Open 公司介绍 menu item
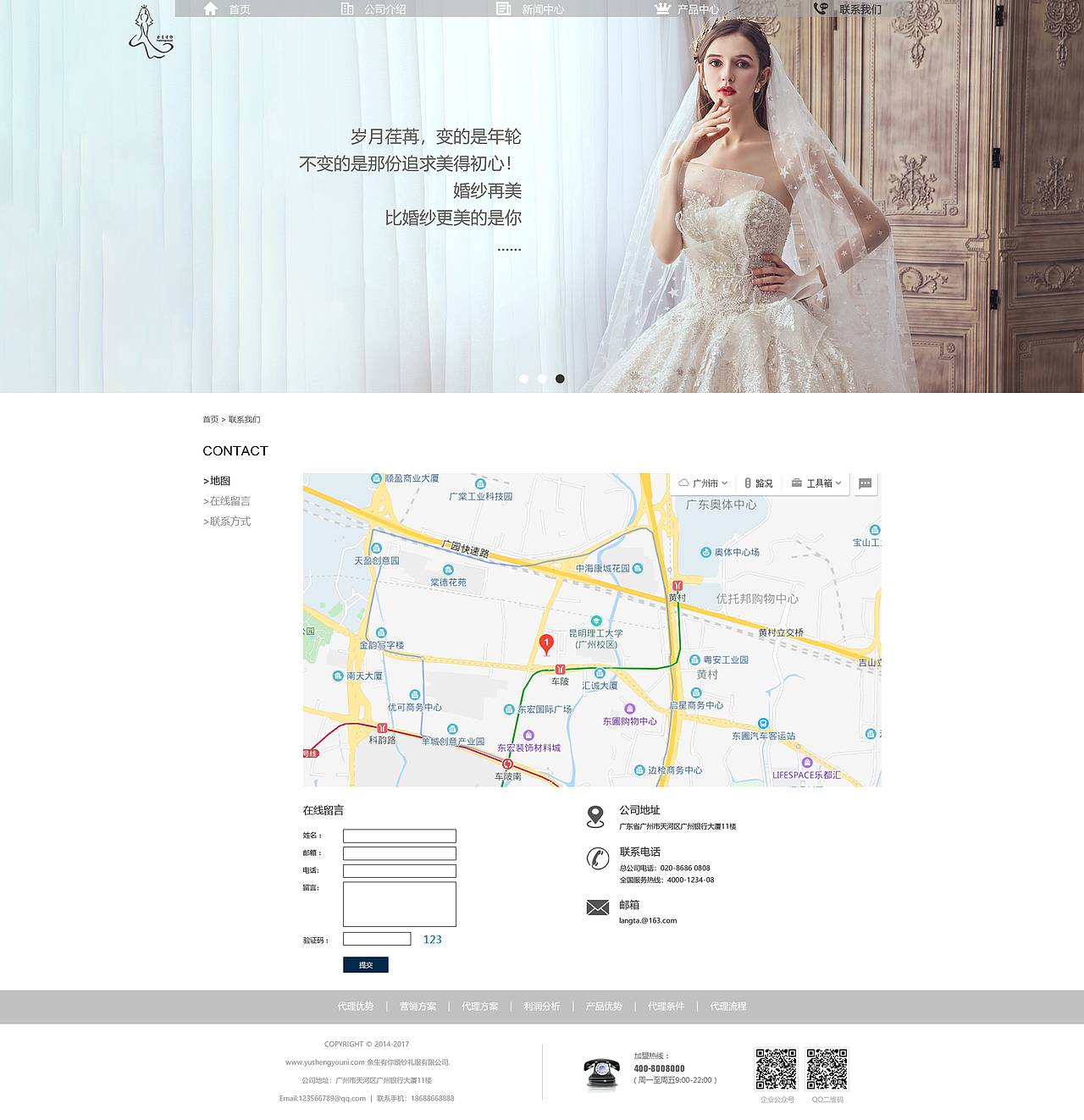This screenshot has width=1084, height=1120. pyautogui.click(x=385, y=9)
